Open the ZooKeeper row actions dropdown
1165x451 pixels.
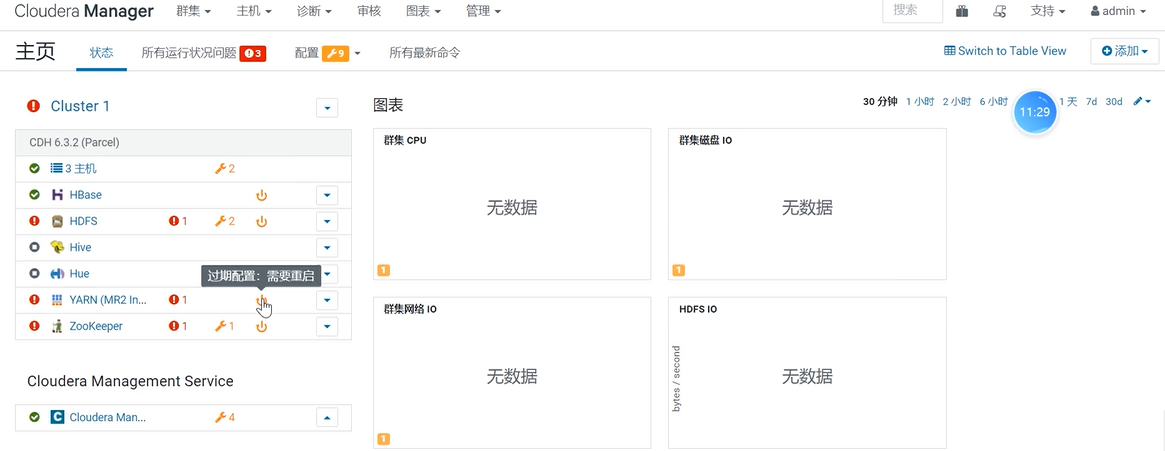coord(327,326)
